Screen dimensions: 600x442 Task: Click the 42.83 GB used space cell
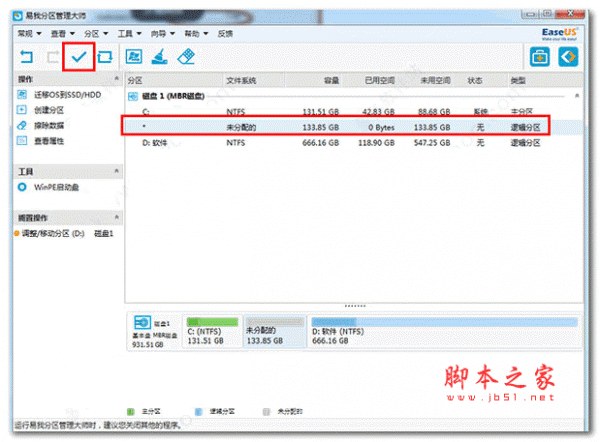pyautogui.click(x=378, y=112)
